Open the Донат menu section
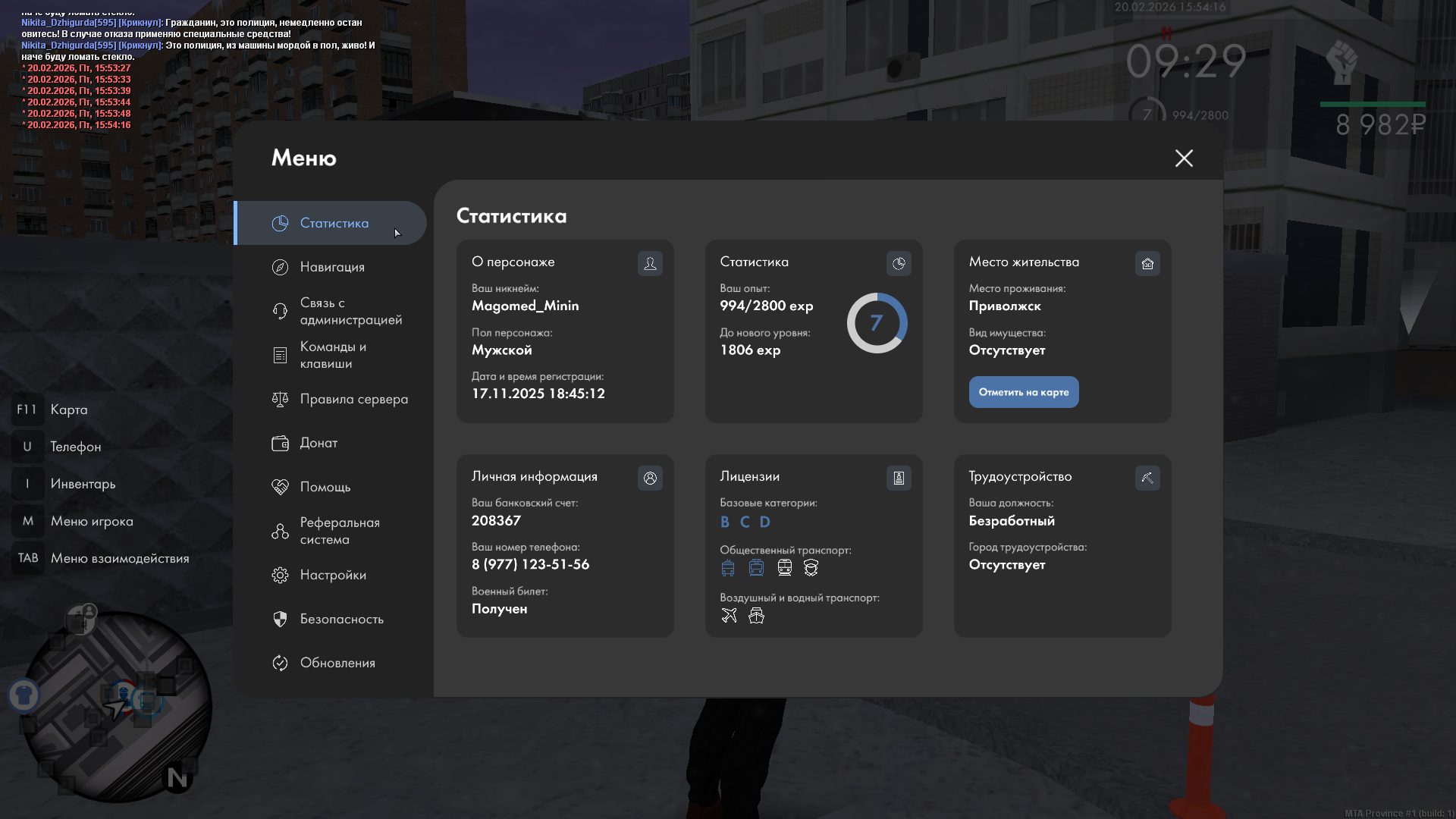 (318, 443)
